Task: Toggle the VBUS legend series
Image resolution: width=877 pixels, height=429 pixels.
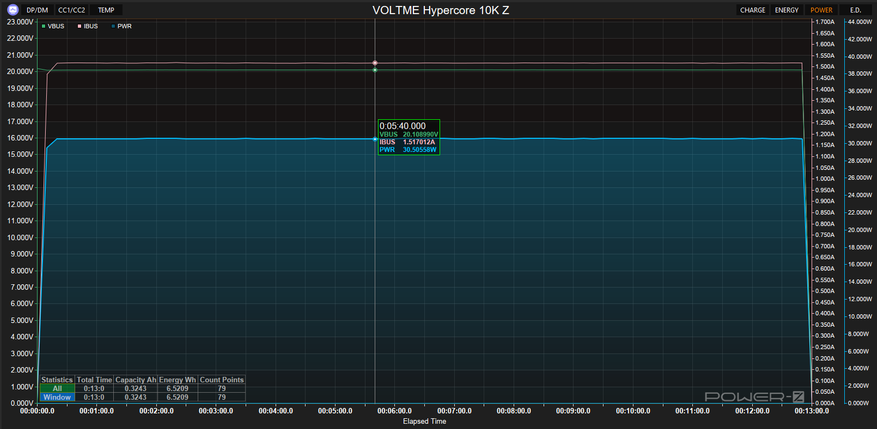Action: click(53, 26)
